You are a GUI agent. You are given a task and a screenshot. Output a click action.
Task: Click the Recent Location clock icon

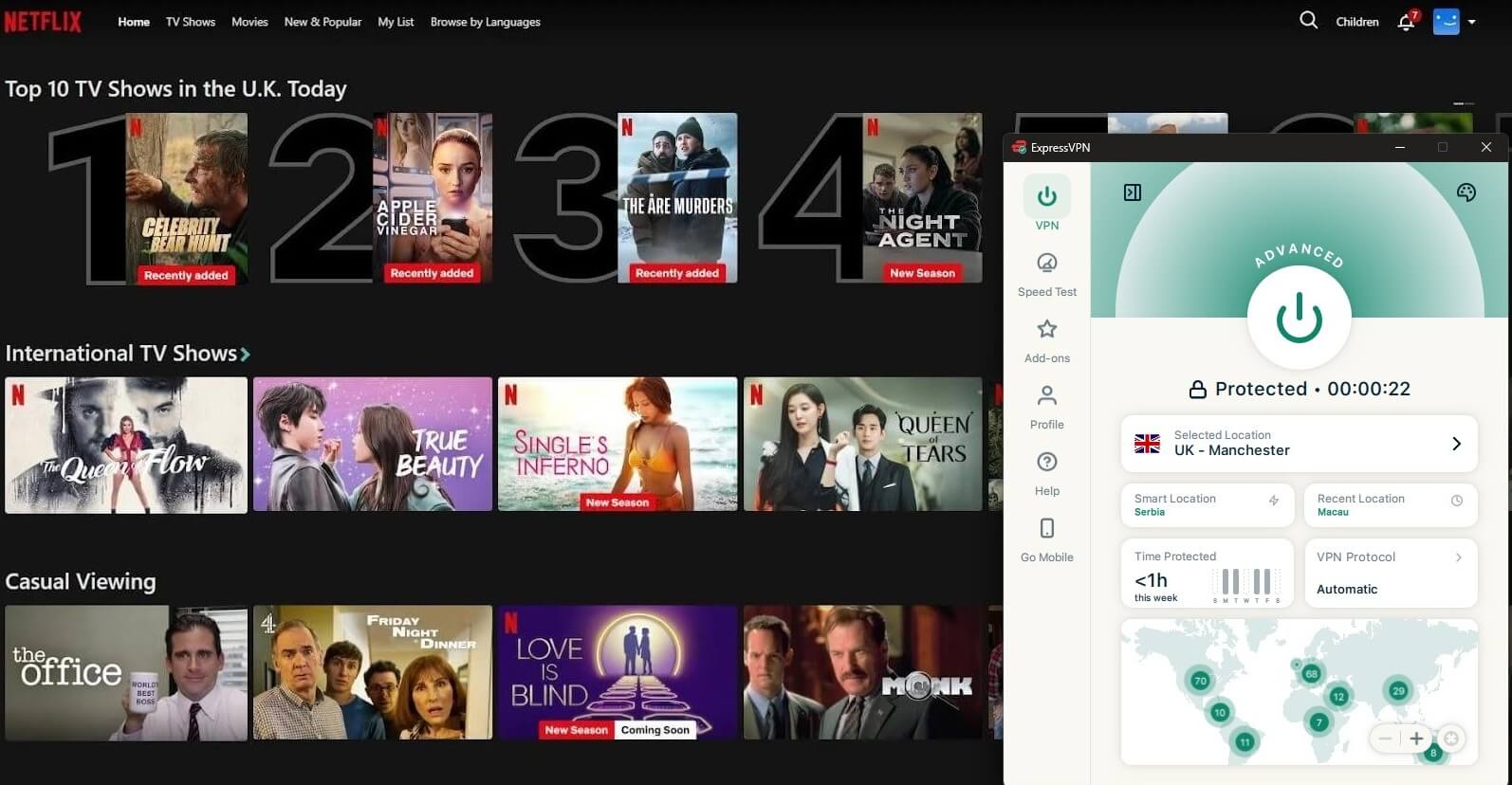1457,500
